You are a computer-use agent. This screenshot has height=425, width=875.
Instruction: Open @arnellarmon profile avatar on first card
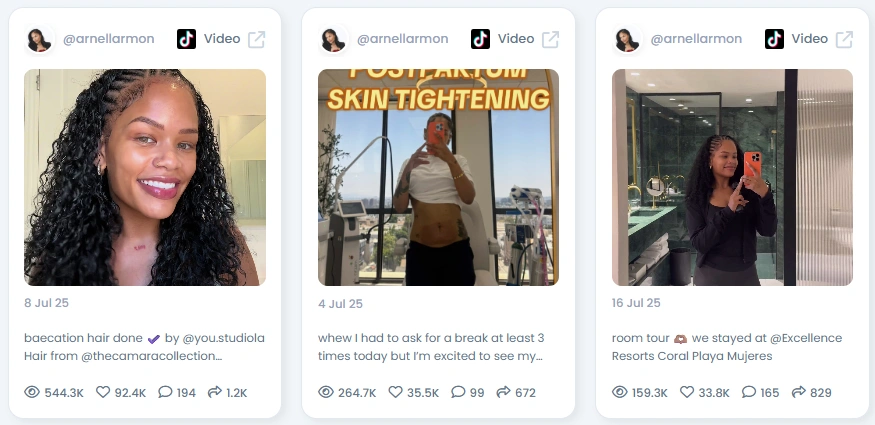point(39,40)
